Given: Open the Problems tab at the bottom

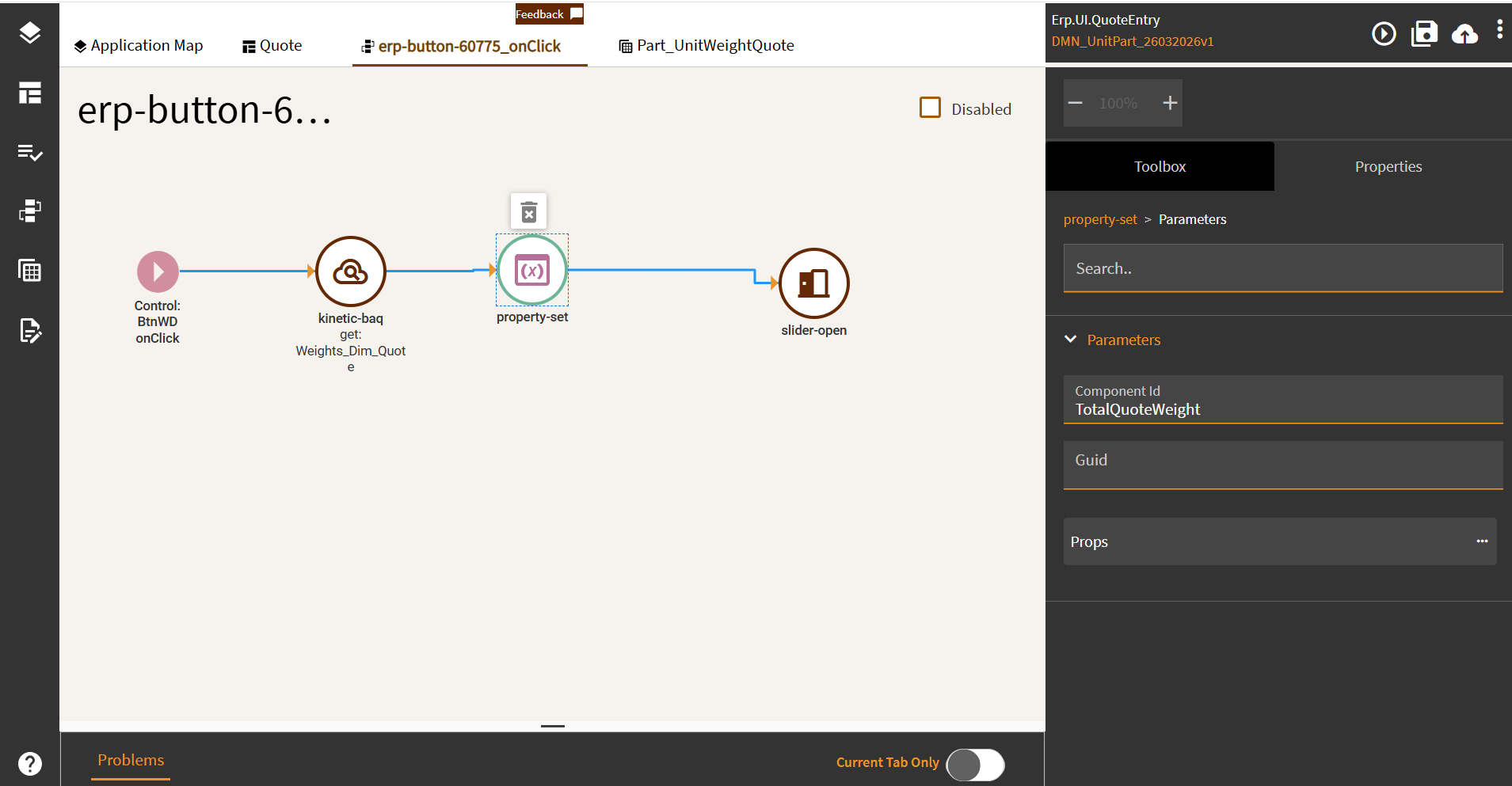Looking at the screenshot, I should click(131, 760).
